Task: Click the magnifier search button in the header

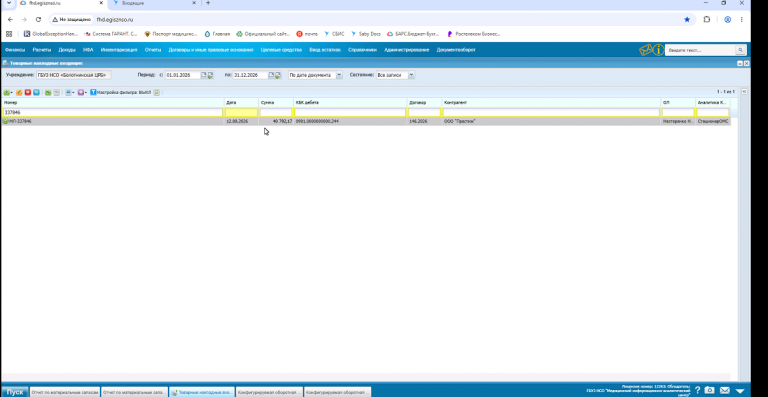Action: tap(741, 50)
